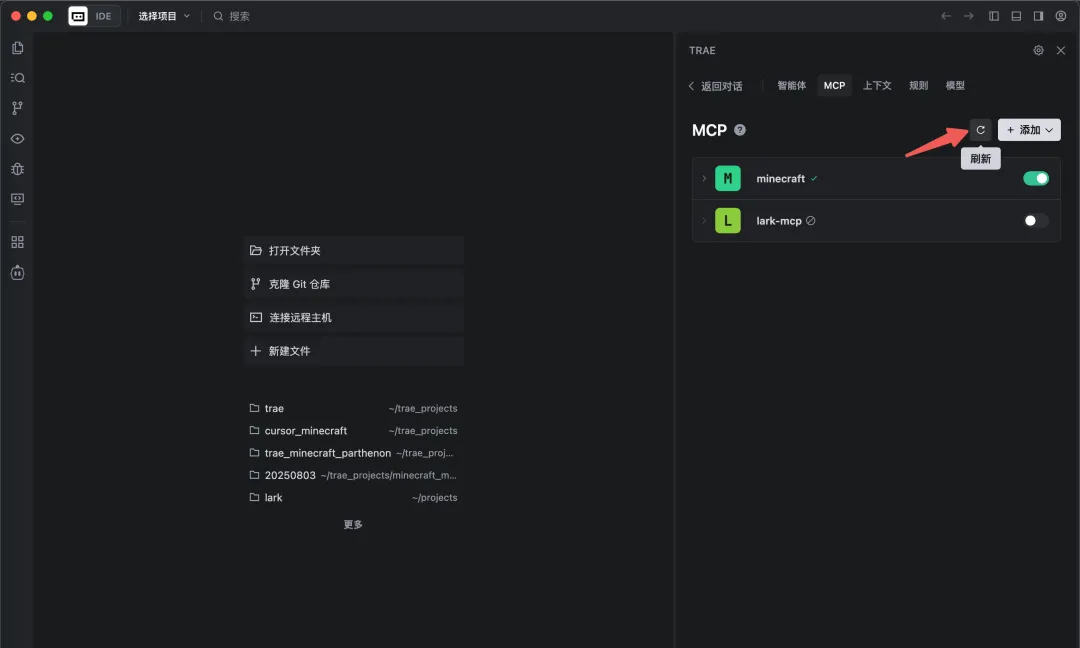Click the MCP help question mark icon
Image resolution: width=1080 pixels, height=648 pixels.
click(740, 130)
